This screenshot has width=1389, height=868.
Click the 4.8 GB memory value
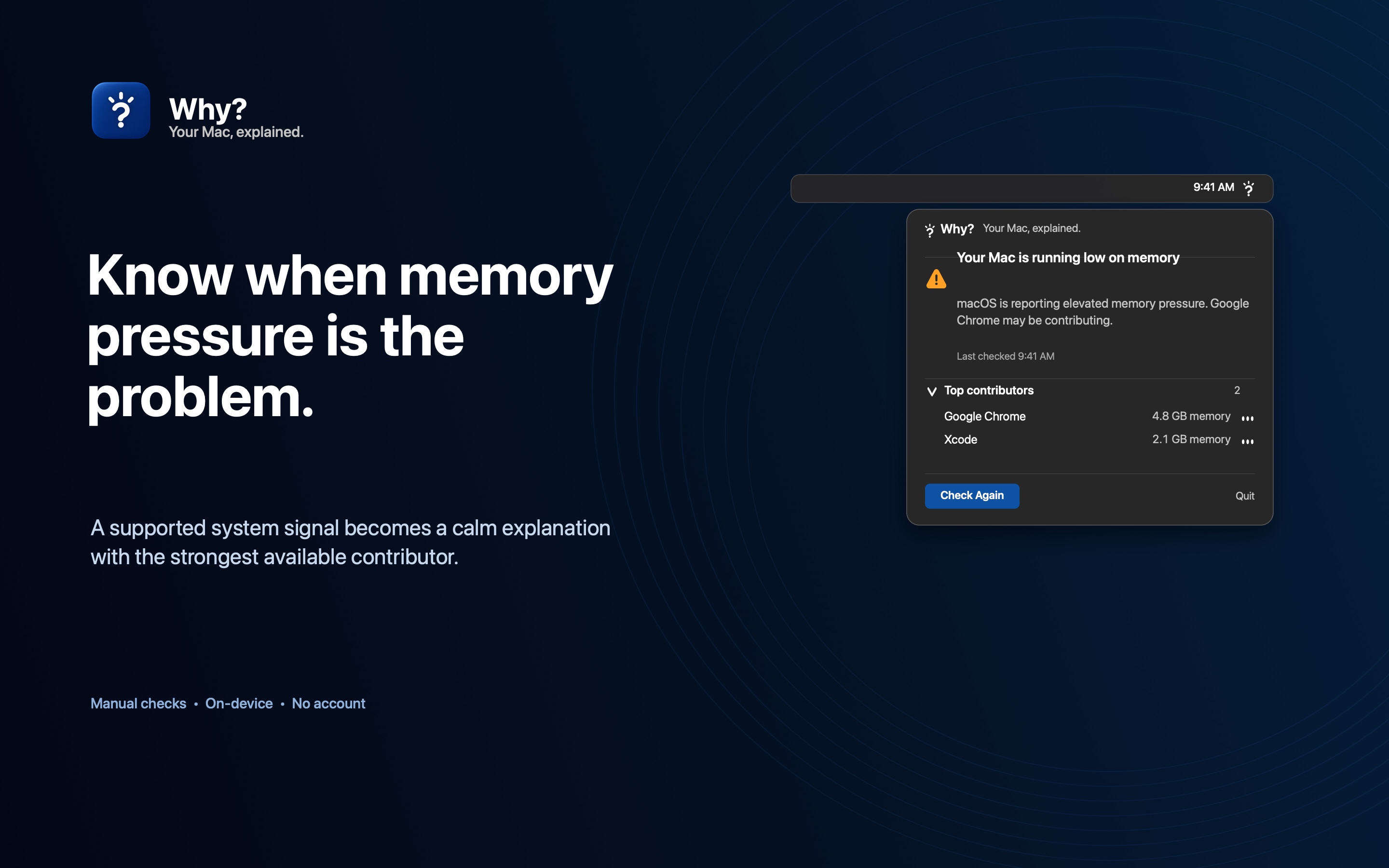click(x=1191, y=416)
